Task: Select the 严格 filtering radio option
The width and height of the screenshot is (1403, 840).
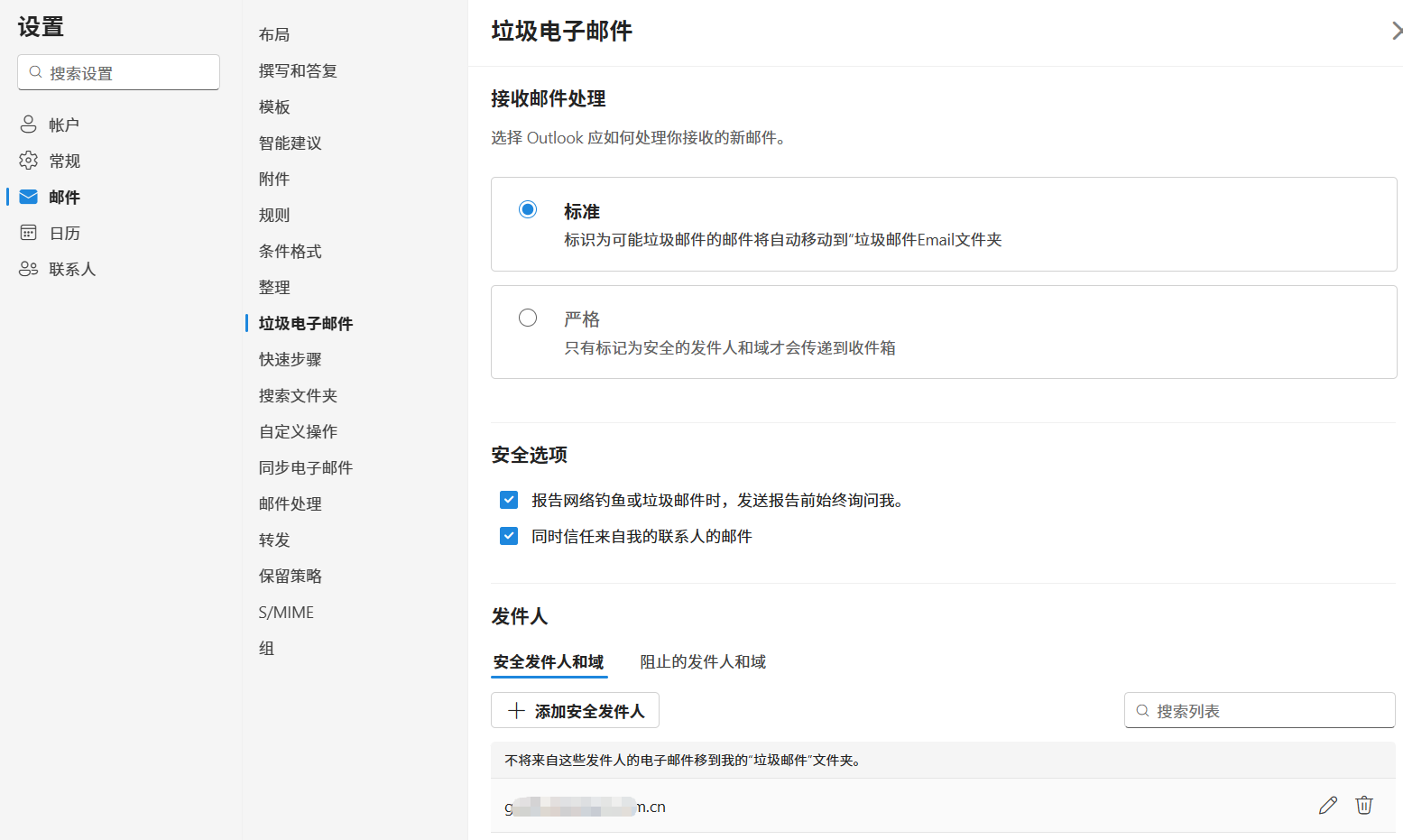Action: point(528,318)
